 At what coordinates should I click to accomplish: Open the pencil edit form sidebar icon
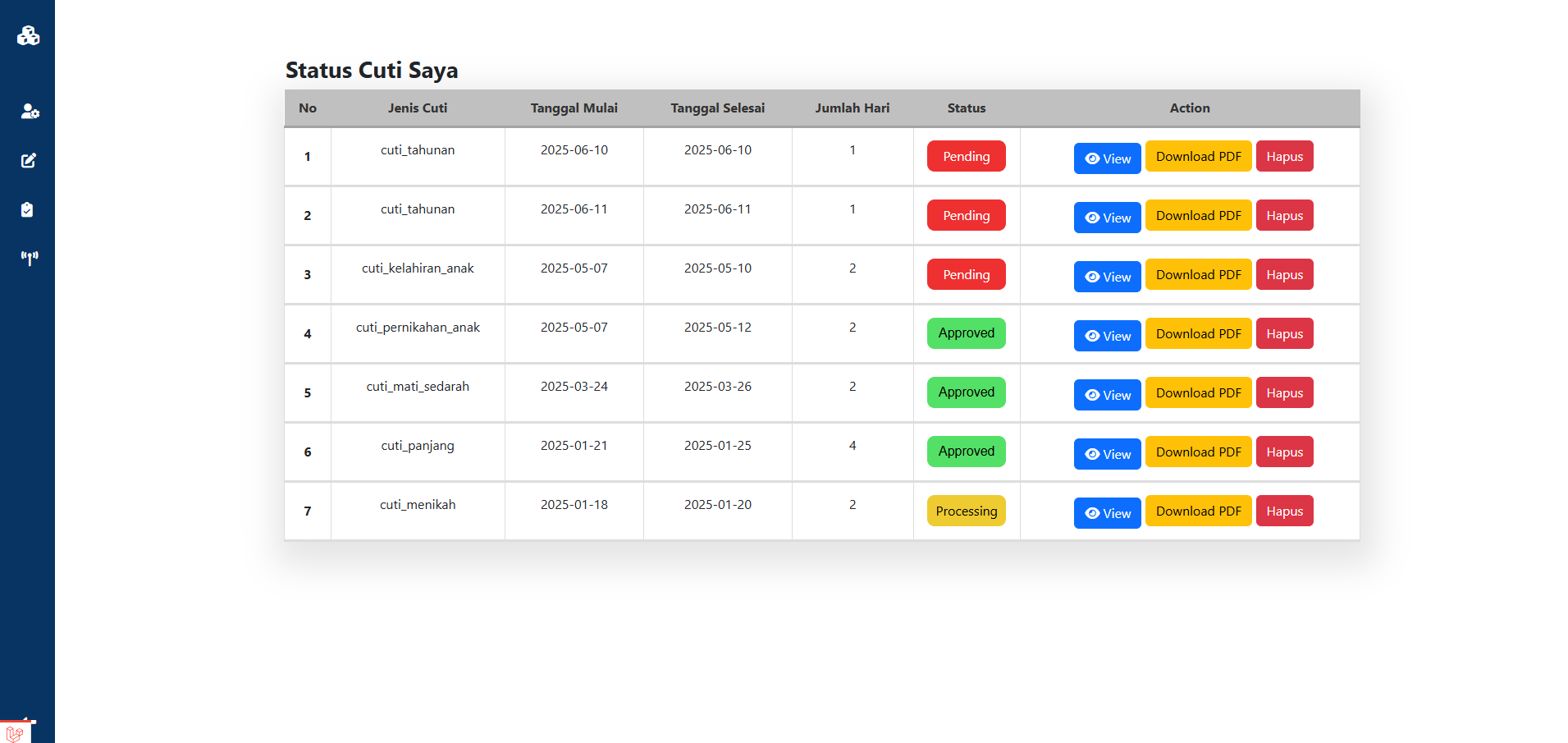[29, 161]
